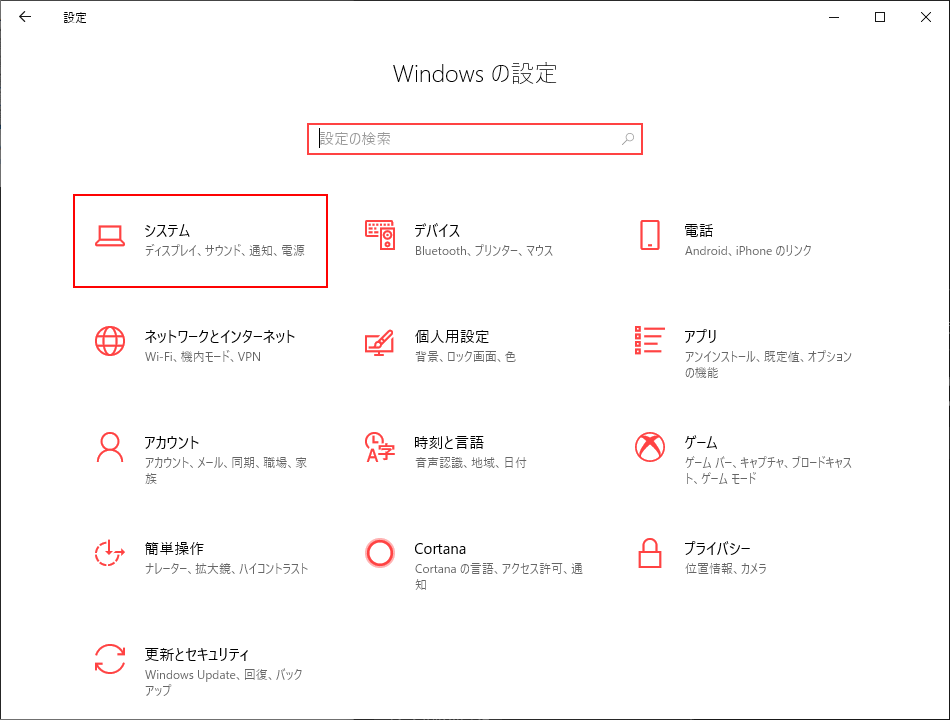The width and height of the screenshot is (950, 720).
Task: Open the アプリ list icon
Action: coord(649,340)
